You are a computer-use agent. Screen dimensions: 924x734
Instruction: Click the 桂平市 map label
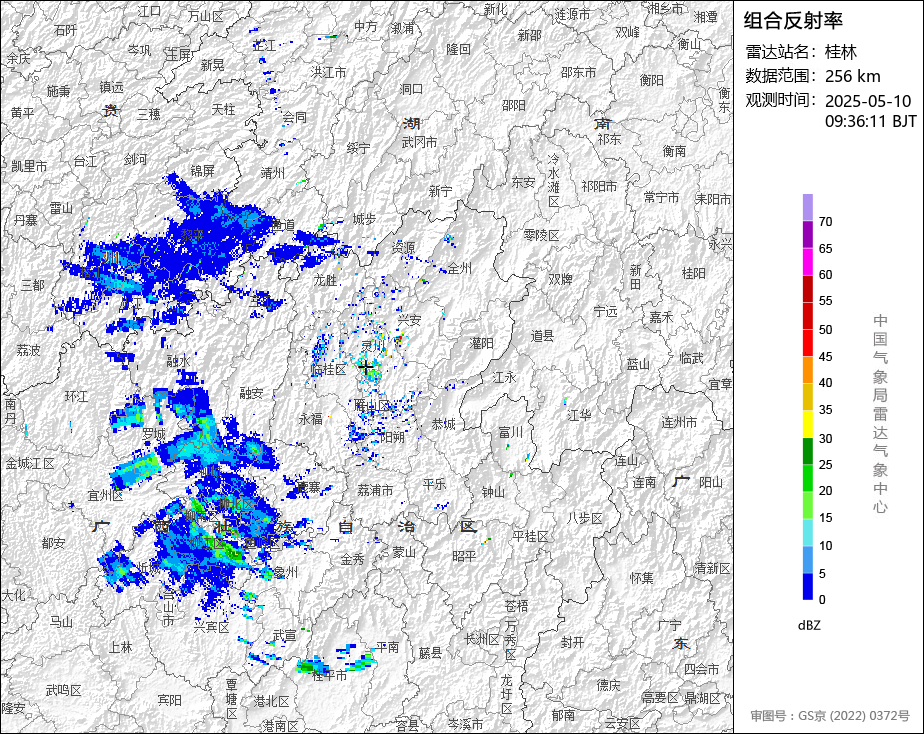coord(329,676)
